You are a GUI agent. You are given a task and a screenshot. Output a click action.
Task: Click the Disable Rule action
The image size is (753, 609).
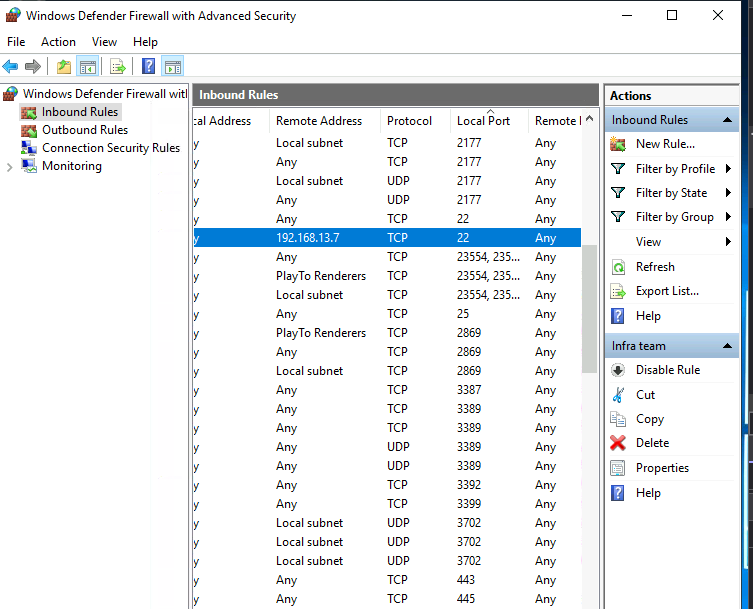click(x=668, y=370)
